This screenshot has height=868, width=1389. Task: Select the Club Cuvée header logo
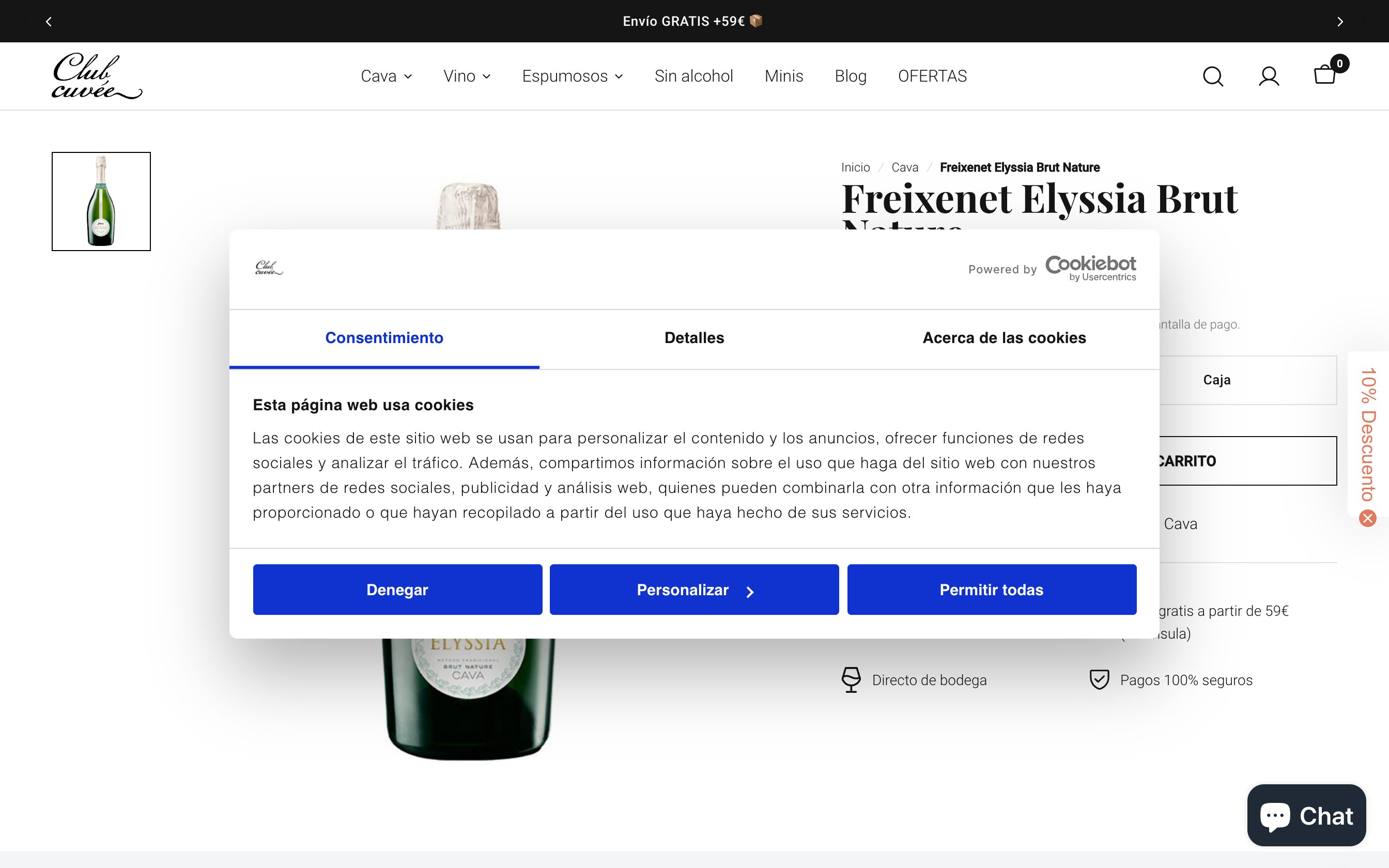pos(97,75)
